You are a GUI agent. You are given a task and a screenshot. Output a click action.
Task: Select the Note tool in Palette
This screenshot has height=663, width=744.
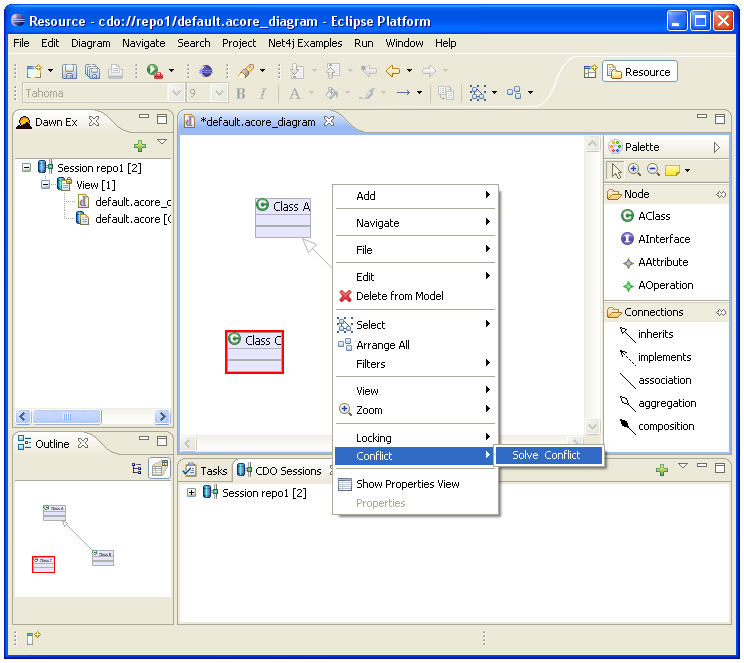point(672,170)
